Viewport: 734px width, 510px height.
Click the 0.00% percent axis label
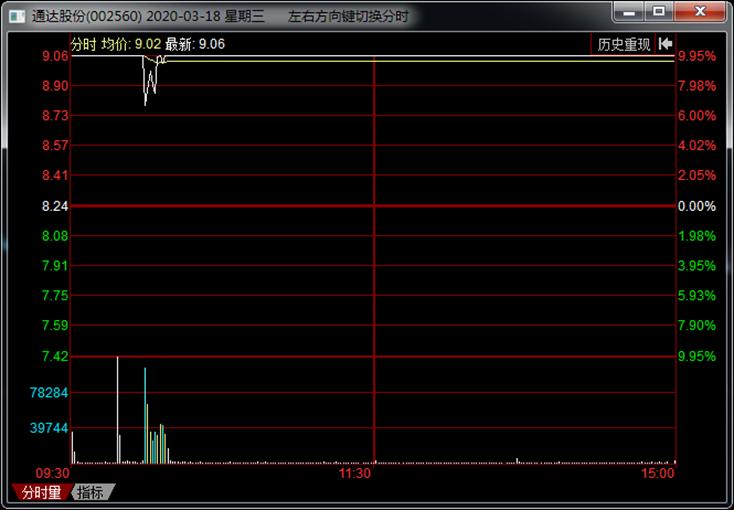[697, 206]
